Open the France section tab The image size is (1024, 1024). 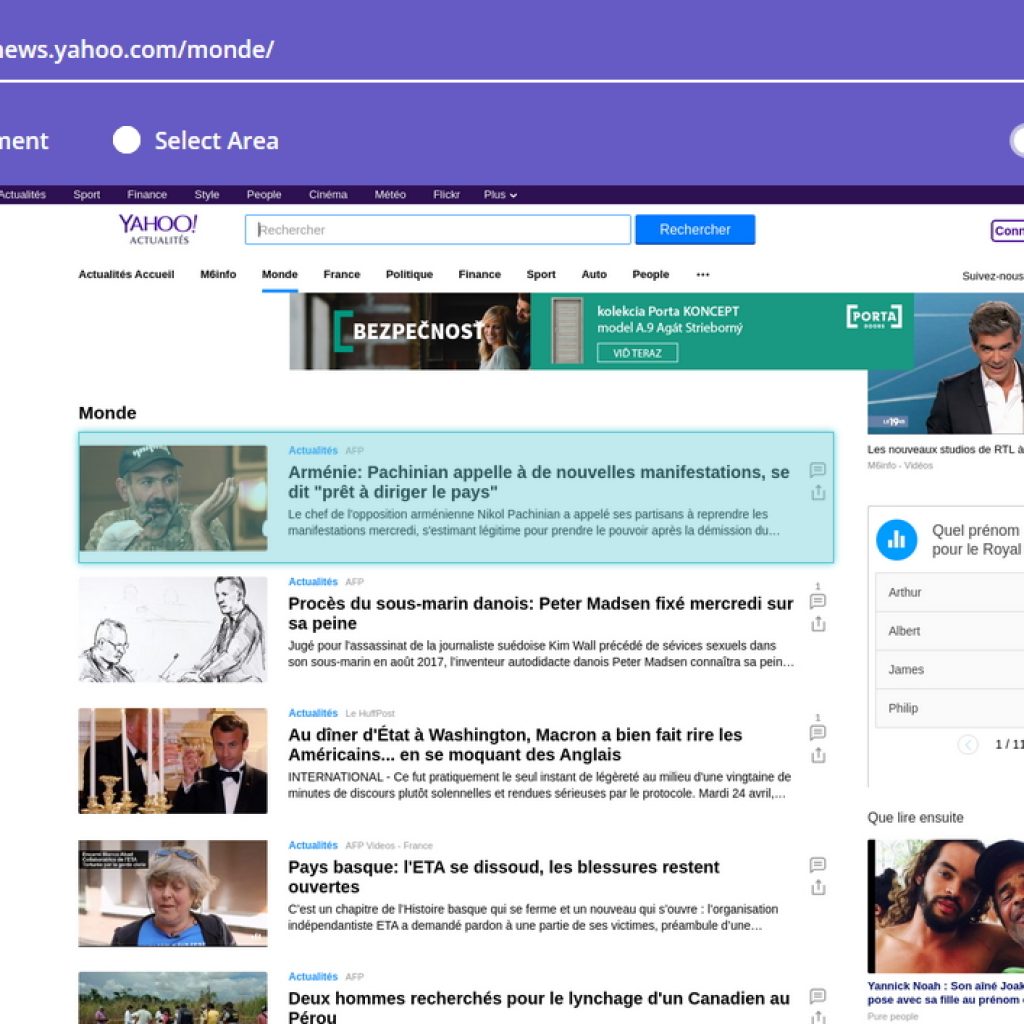pos(342,274)
